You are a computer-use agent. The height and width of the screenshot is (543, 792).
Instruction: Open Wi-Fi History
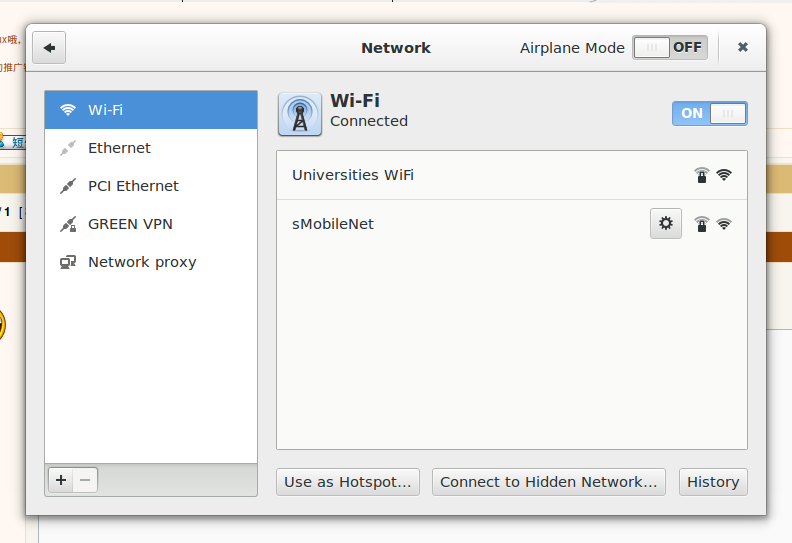point(713,482)
